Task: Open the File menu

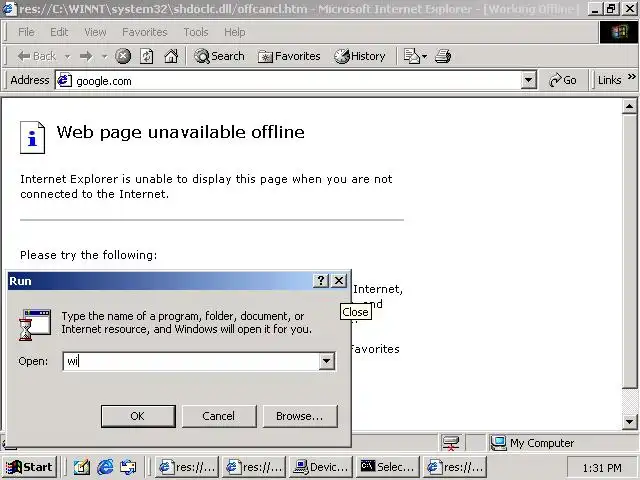Action: coord(26,32)
